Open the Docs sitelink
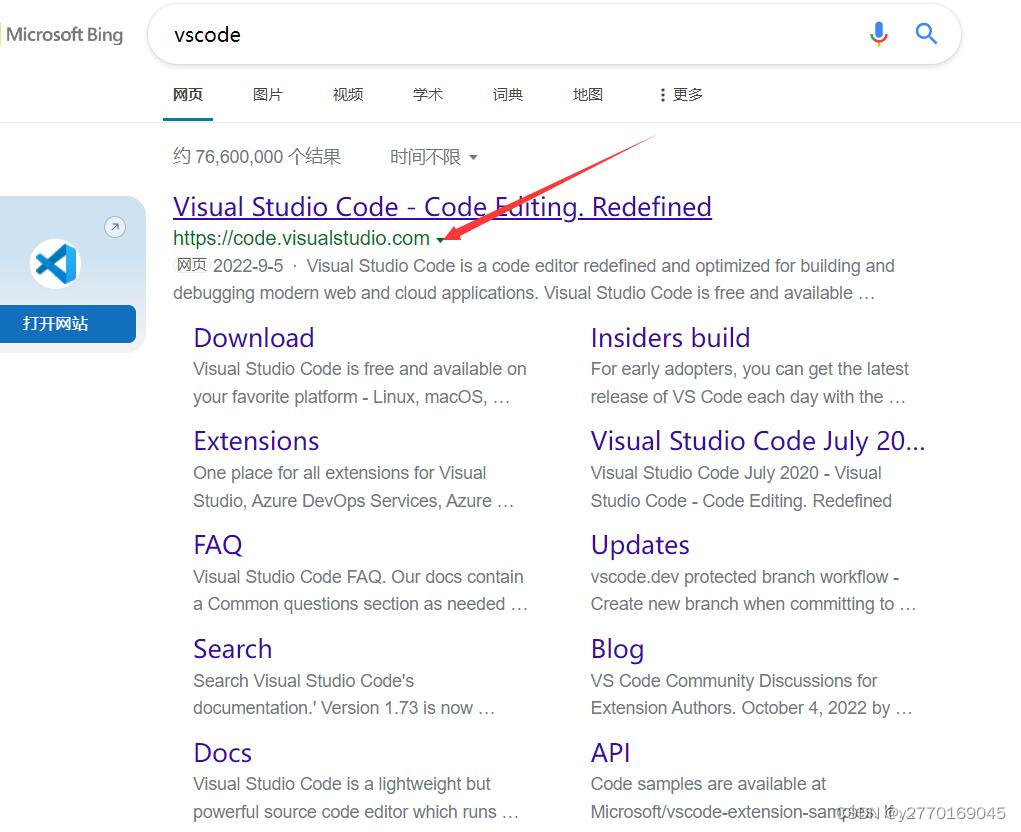Viewport: 1021px width, 832px height. click(x=223, y=753)
